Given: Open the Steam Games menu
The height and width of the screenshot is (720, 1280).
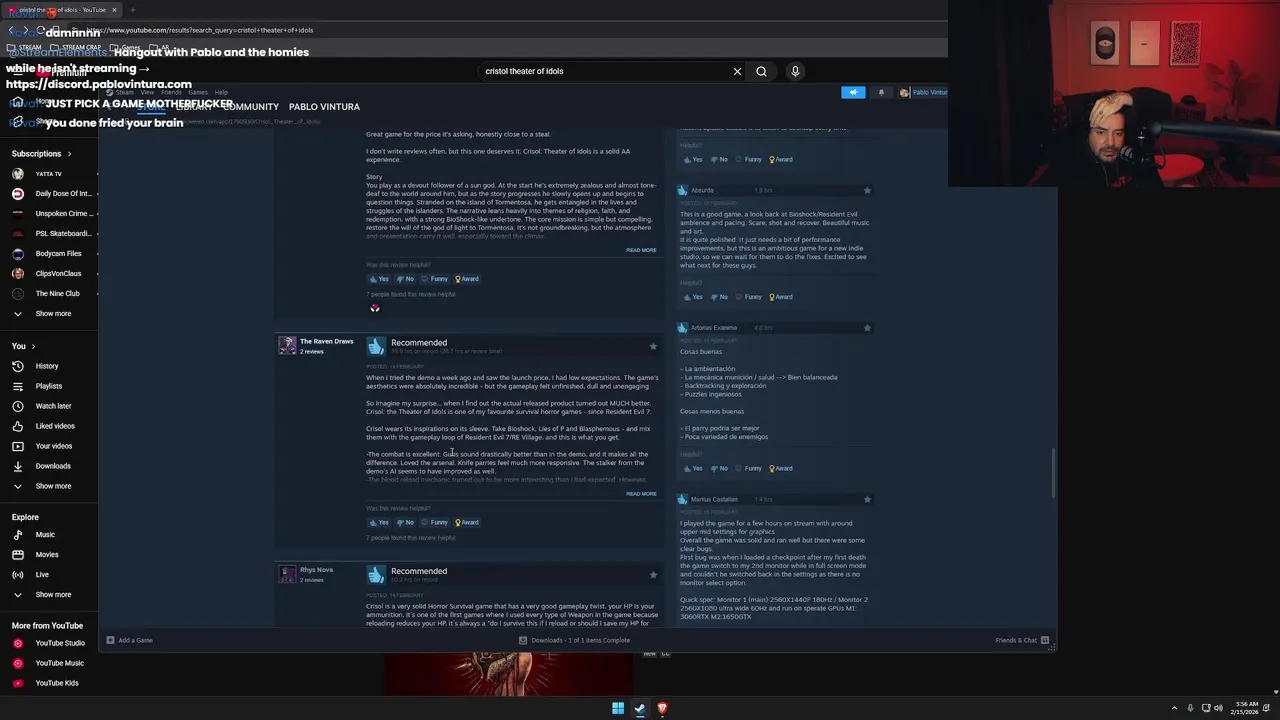Looking at the screenshot, I should pos(198,92).
